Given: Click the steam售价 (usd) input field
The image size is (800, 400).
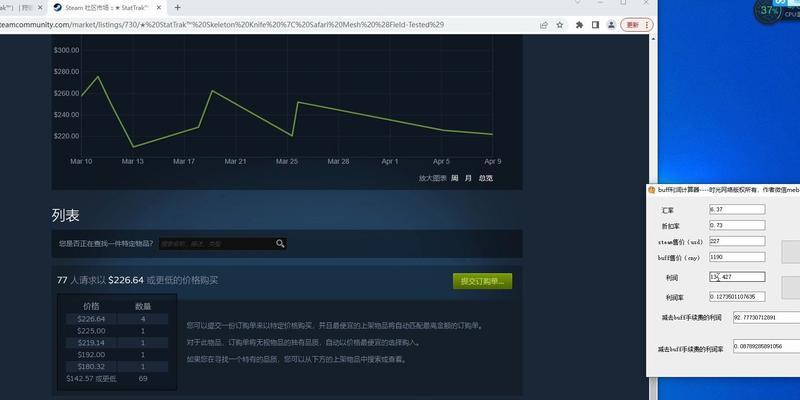Looking at the screenshot, I should (x=737, y=241).
